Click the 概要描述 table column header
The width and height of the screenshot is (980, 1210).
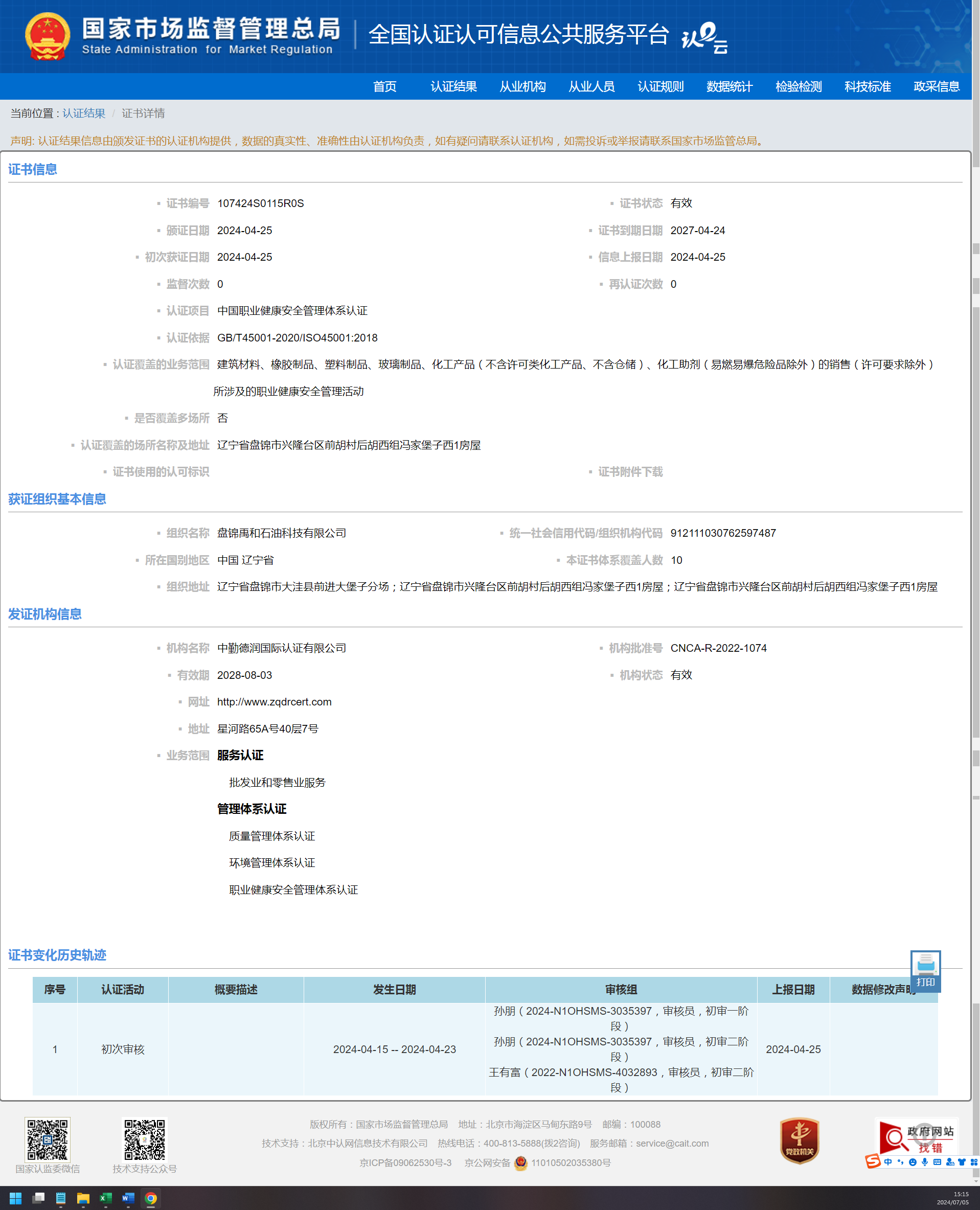[236, 989]
